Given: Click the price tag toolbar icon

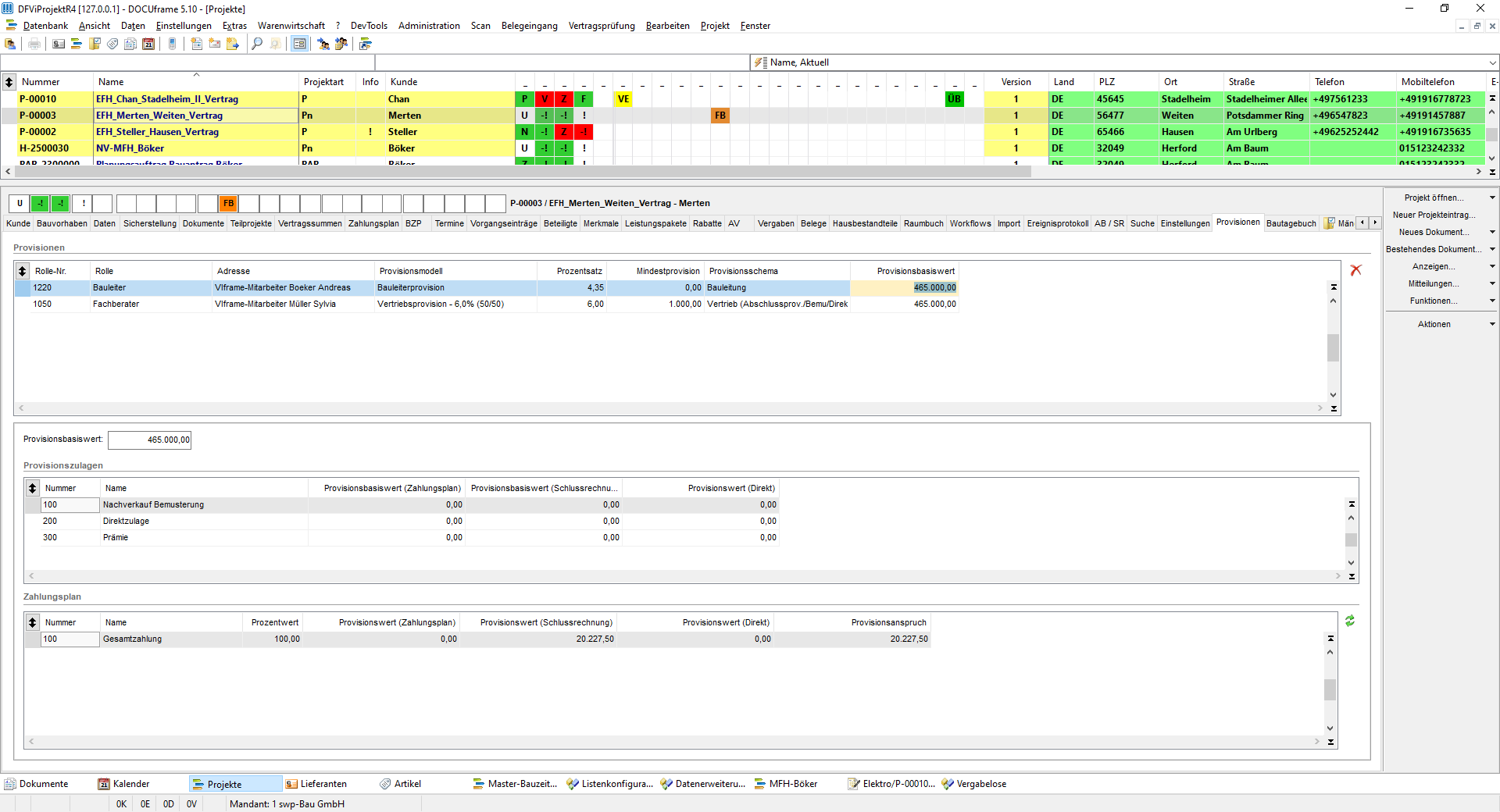Looking at the screenshot, I should 112,44.
